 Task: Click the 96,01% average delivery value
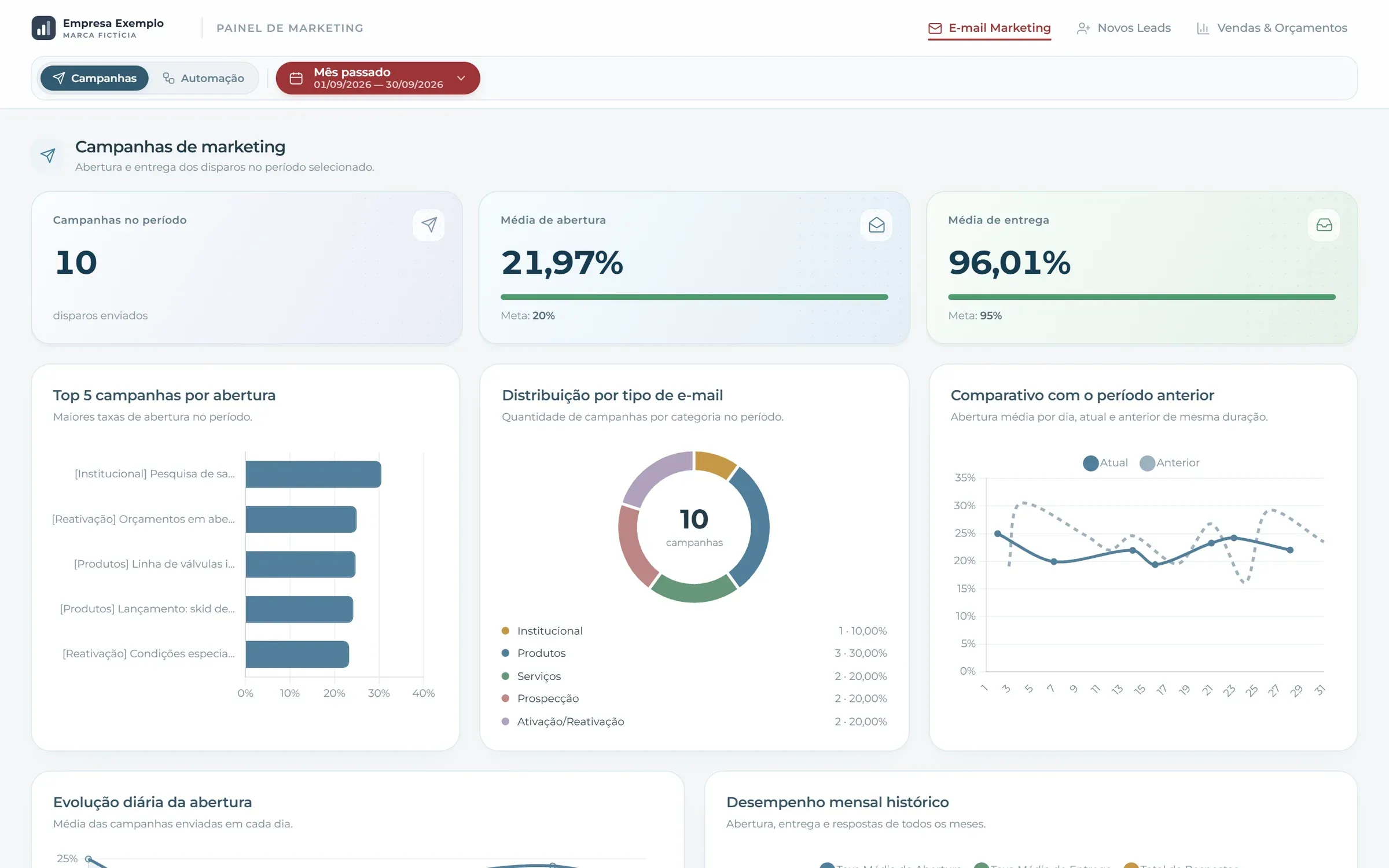click(1009, 263)
